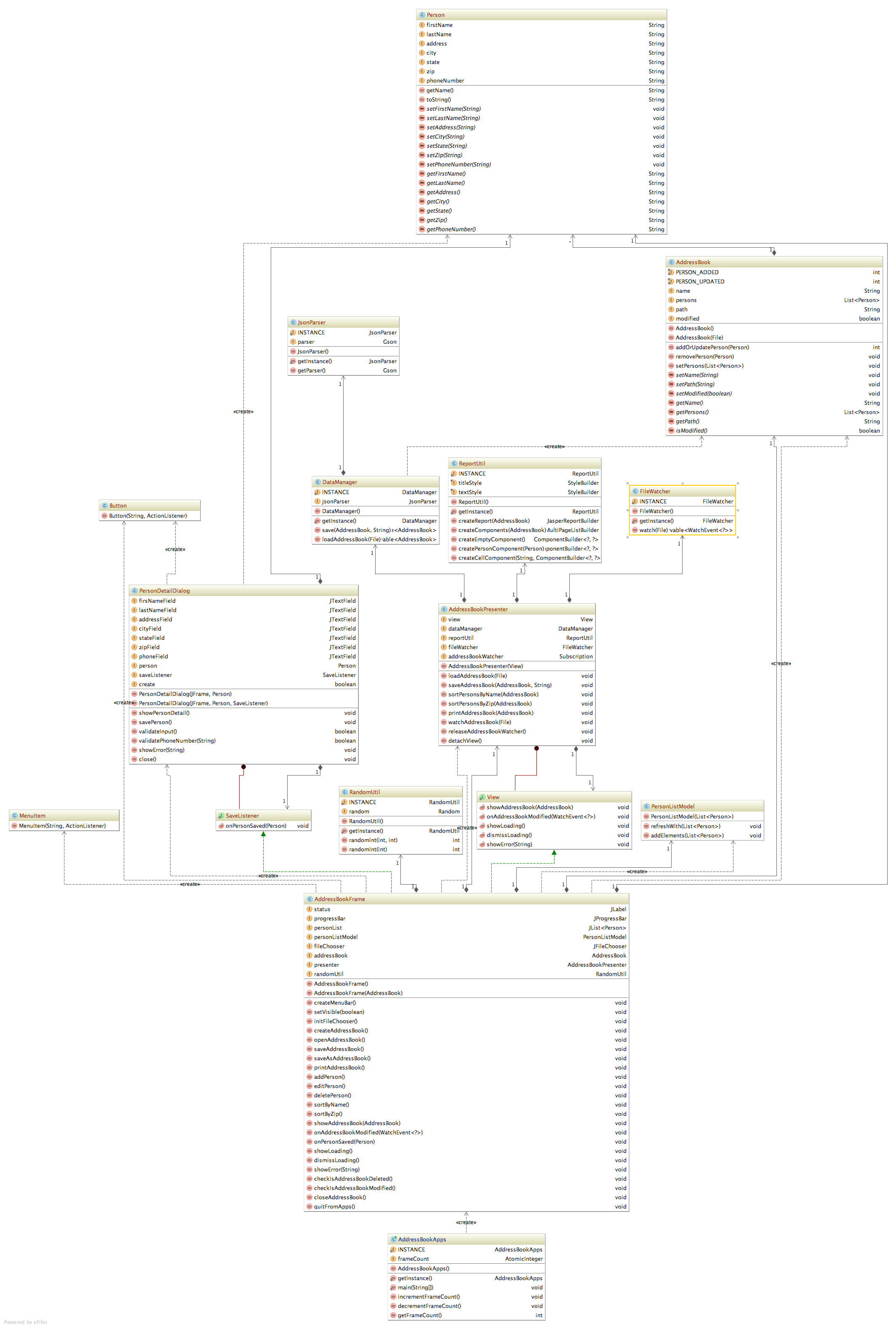The height and width of the screenshot is (1329, 896).
Task: Select the AddressBookPresenter class header
Action: [x=478, y=610]
